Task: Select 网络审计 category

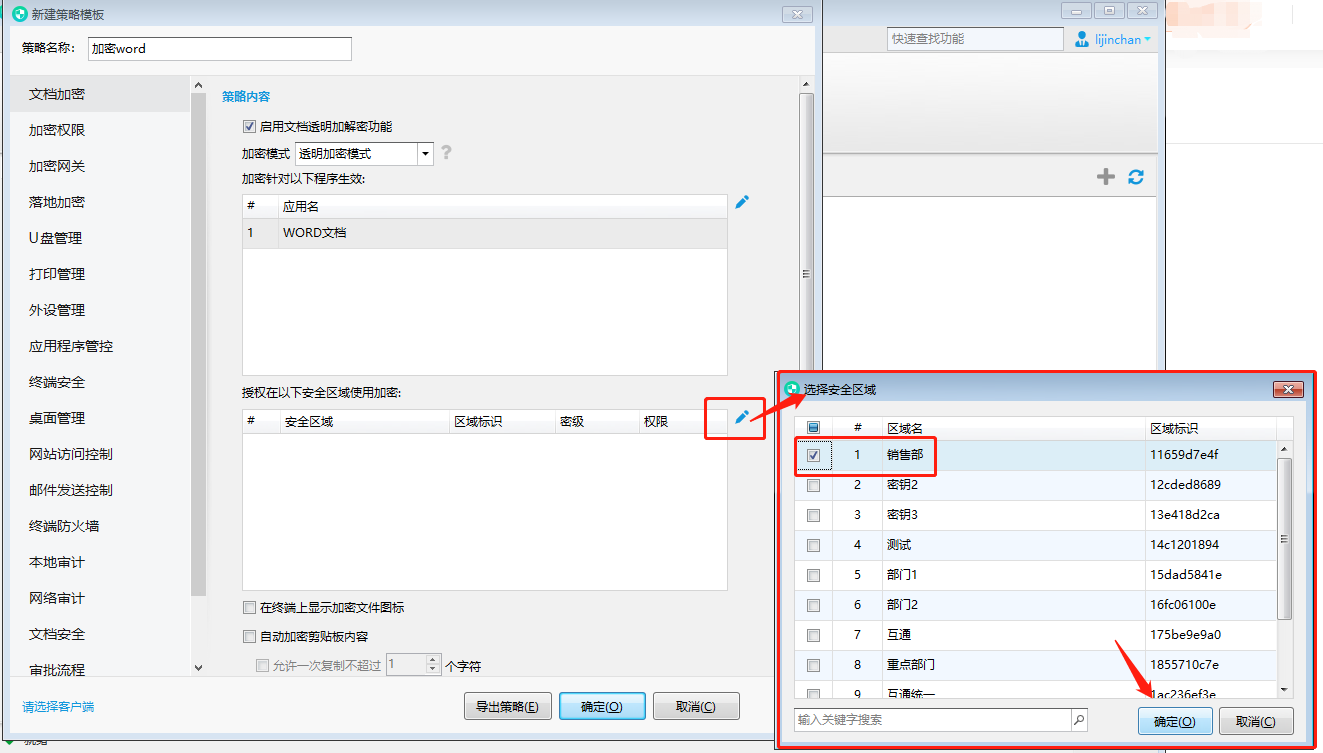Action: (100, 598)
